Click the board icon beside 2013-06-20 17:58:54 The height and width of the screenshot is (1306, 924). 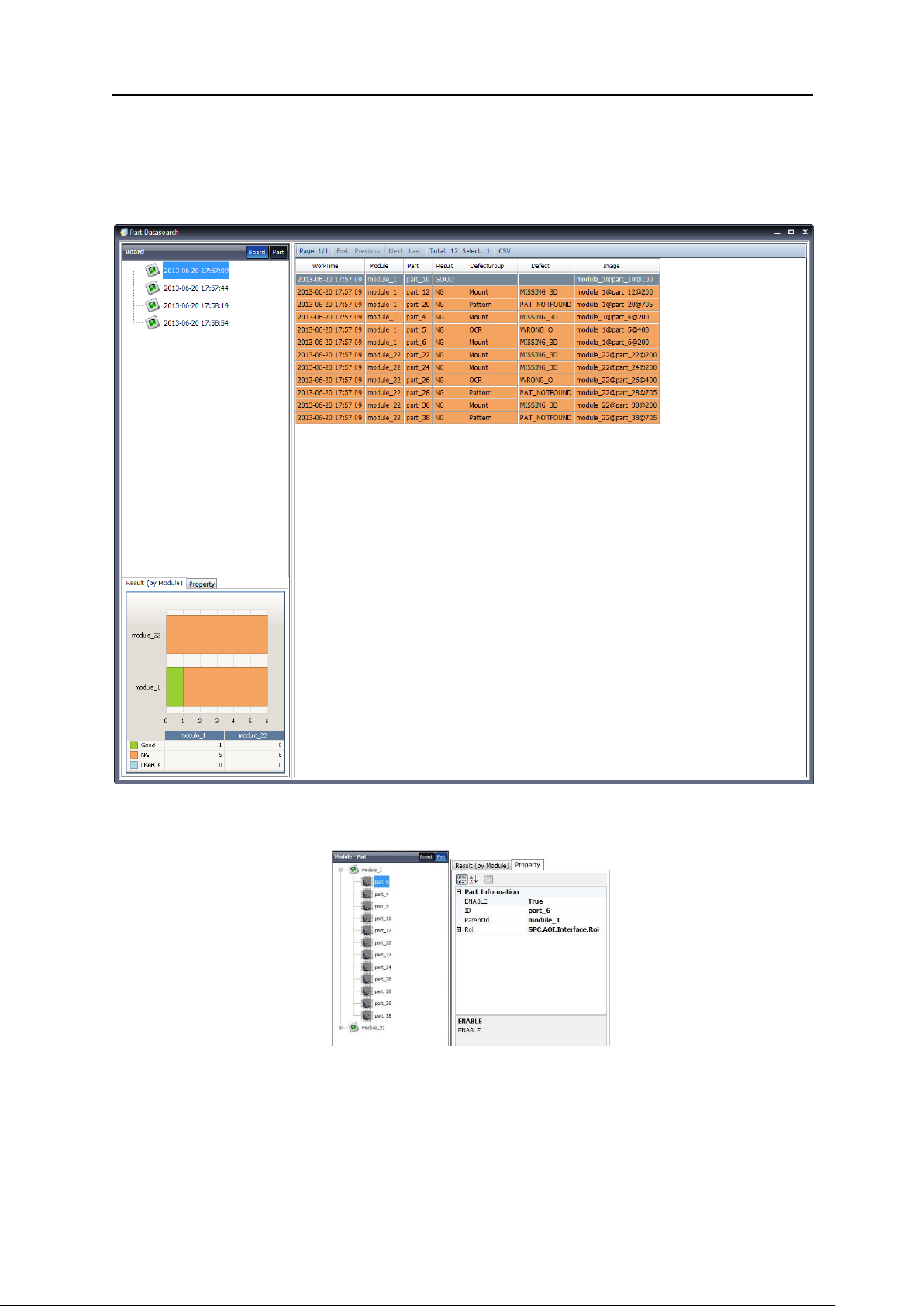click(153, 323)
